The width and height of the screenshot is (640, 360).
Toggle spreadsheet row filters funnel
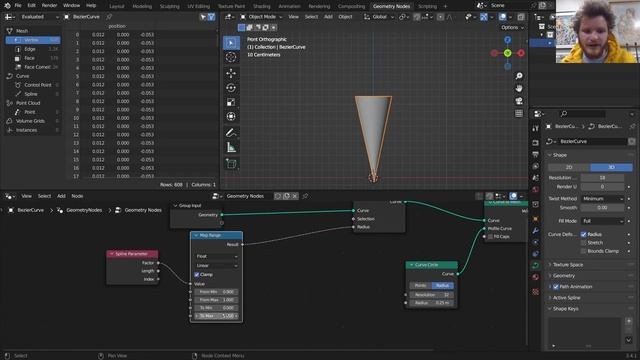coord(211,17)
